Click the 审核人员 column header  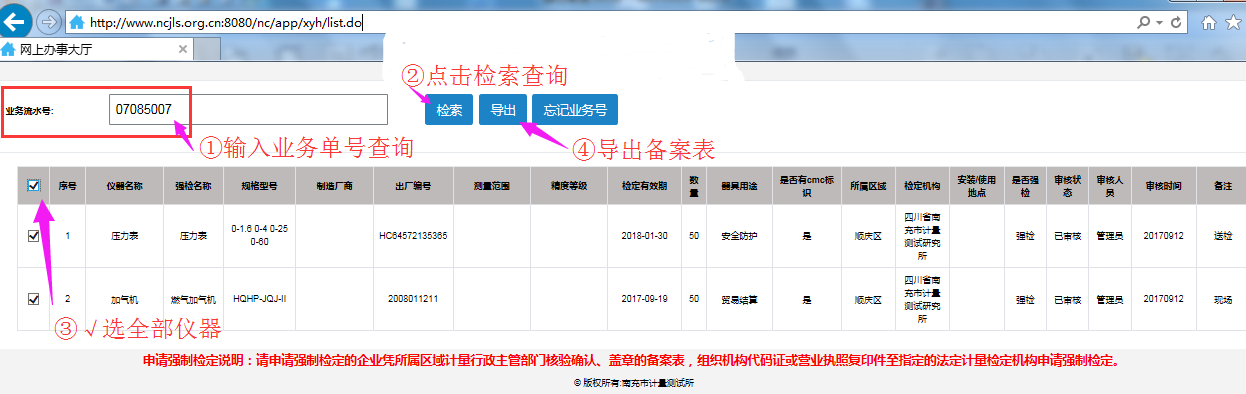pos(1109,186)
